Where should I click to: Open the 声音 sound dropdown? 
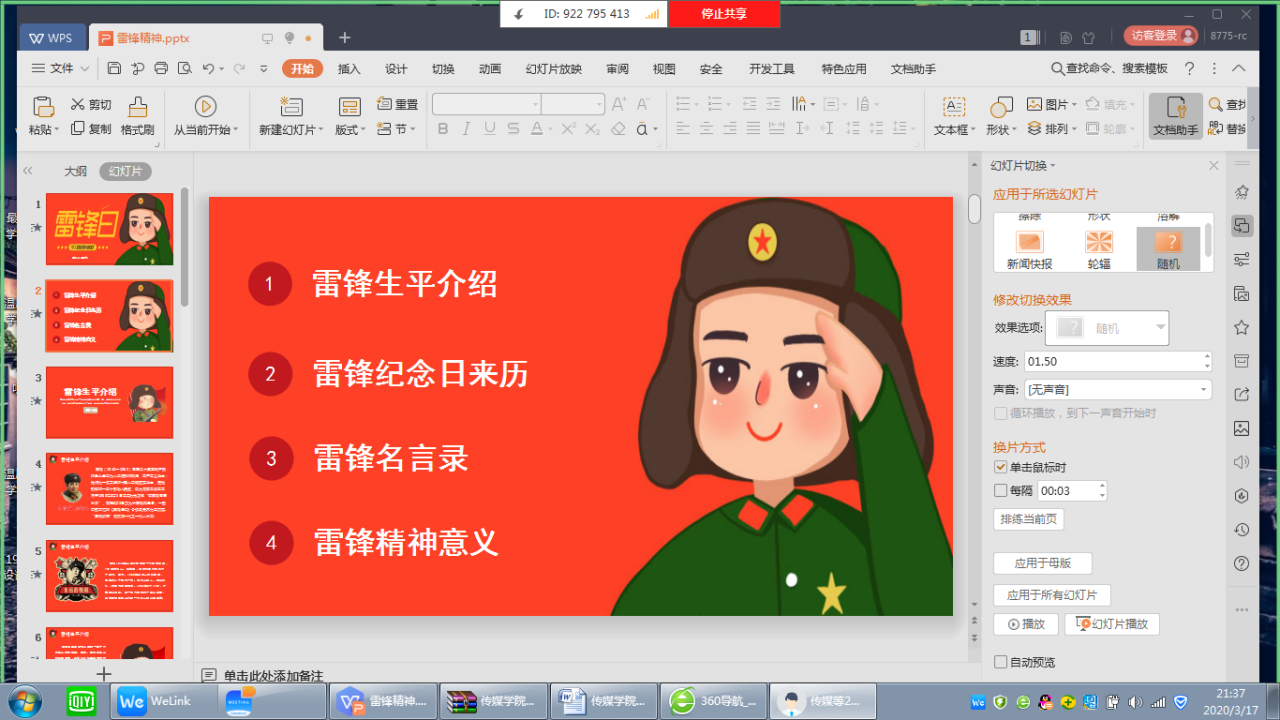[x=1202, y=389]
